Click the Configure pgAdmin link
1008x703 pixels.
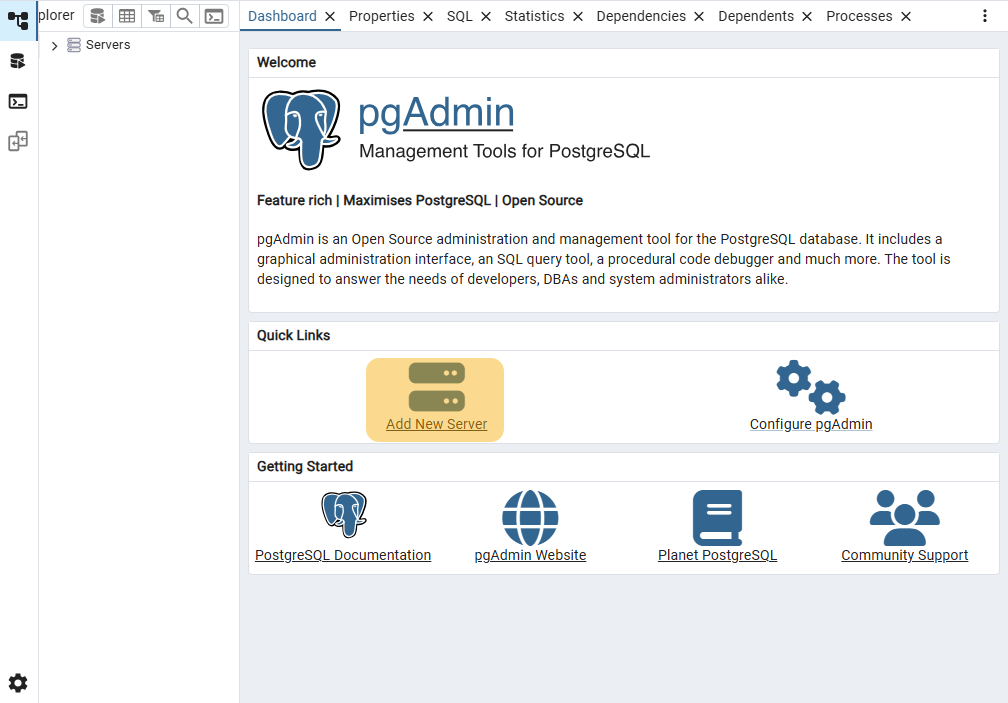[x=811, y=424]
